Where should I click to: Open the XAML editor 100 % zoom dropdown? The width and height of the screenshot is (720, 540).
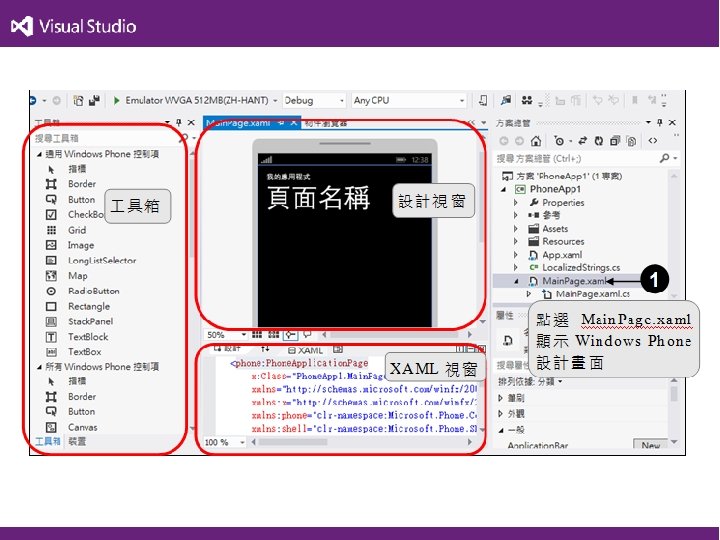click(242, 442)
